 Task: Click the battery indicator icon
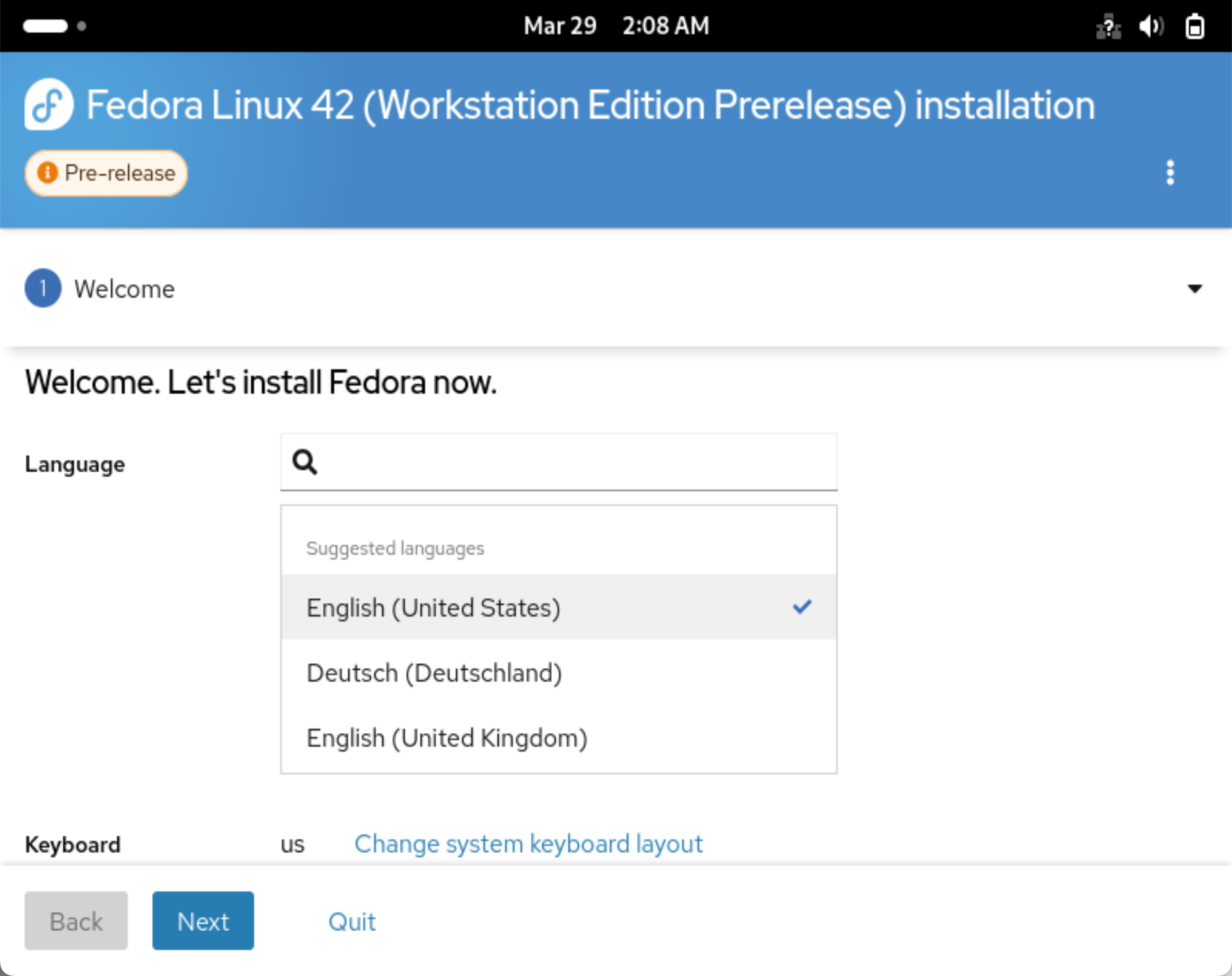pos(1195,27)
